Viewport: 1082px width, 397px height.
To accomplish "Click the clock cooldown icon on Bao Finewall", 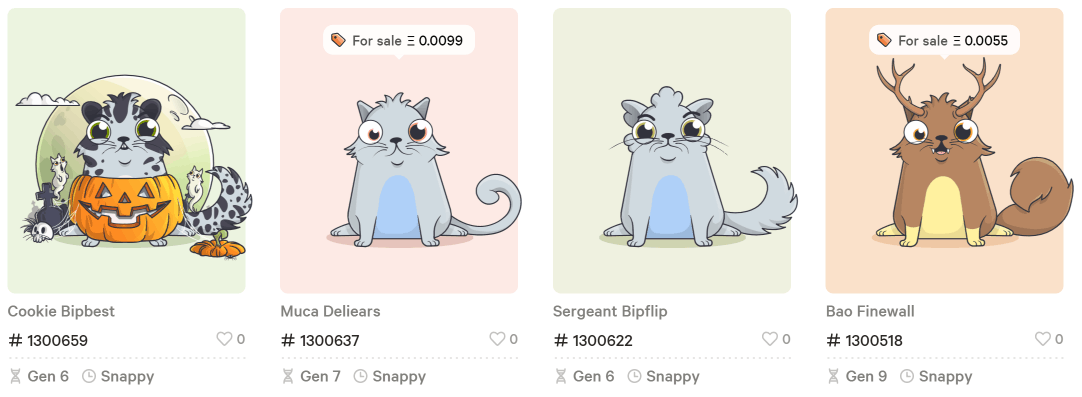I will click(x=907, y=376).
